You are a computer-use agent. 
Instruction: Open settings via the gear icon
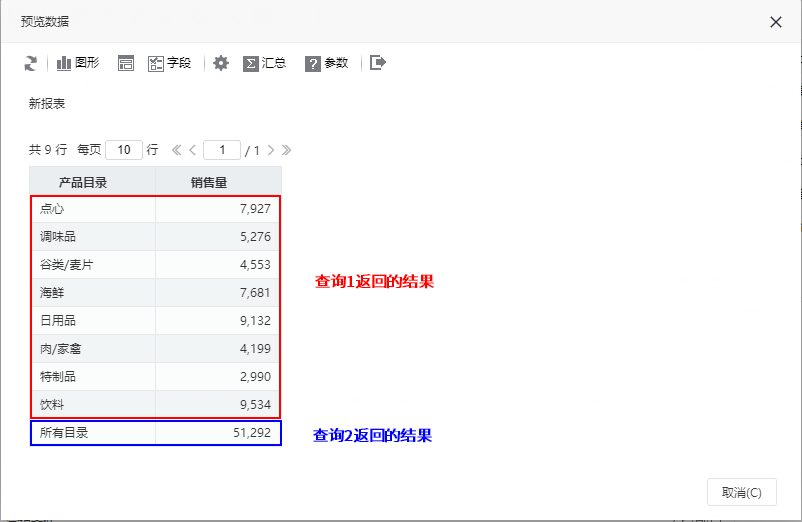coord(221,63)
